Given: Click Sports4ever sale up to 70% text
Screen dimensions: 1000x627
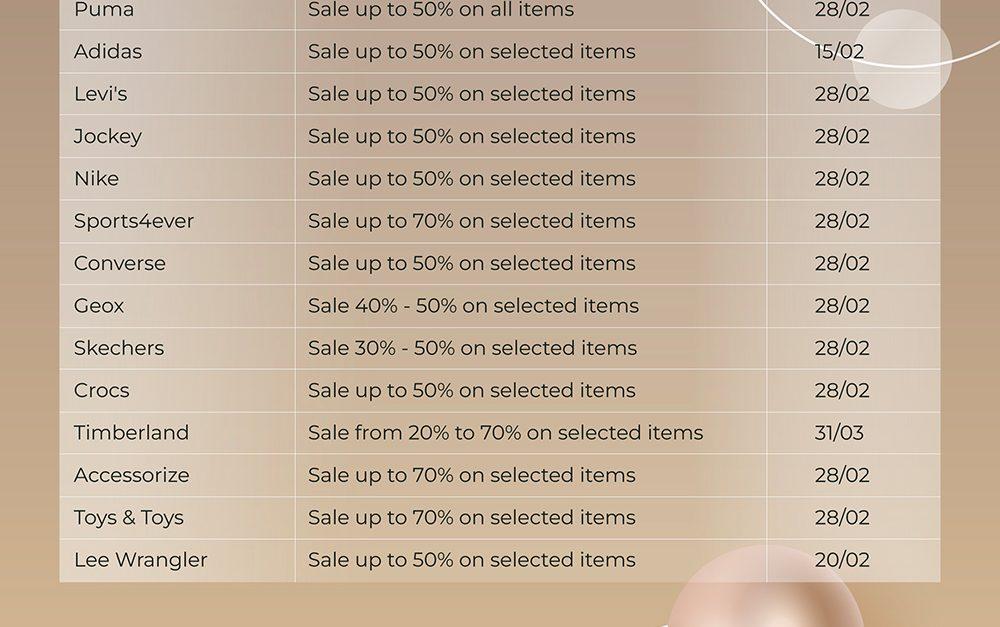Looking at the screenshot, I should click(471, 221).
